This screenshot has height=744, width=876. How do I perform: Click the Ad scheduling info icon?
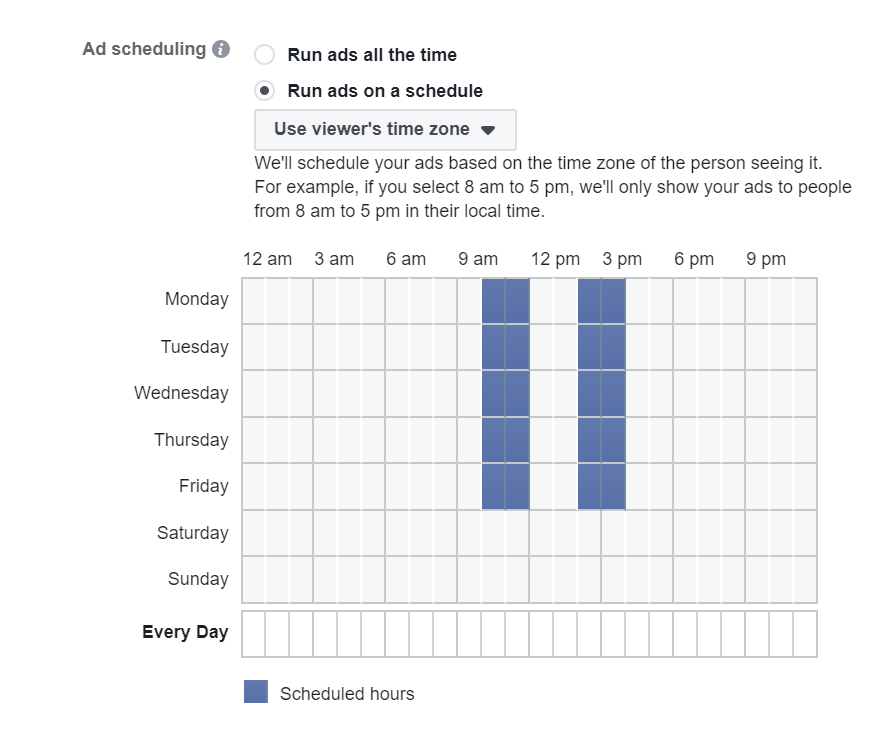221,49
